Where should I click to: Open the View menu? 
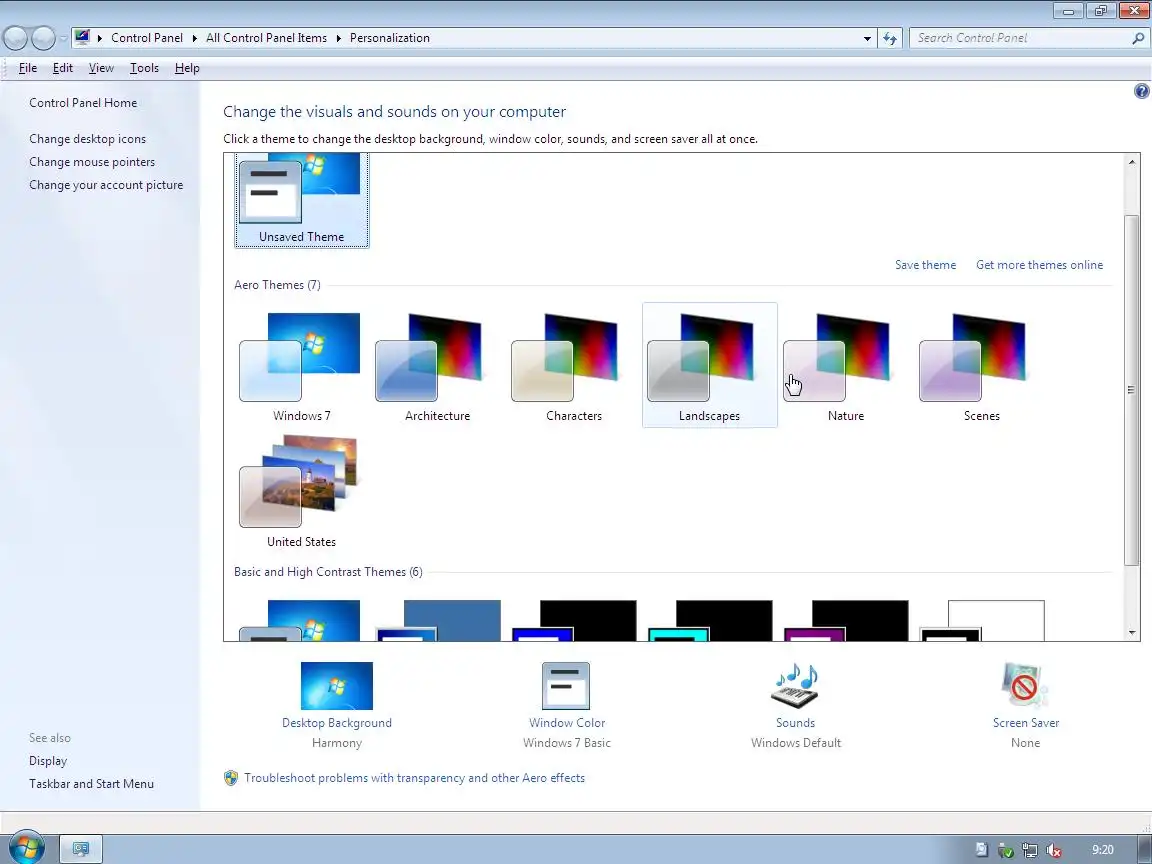(101, 68)
